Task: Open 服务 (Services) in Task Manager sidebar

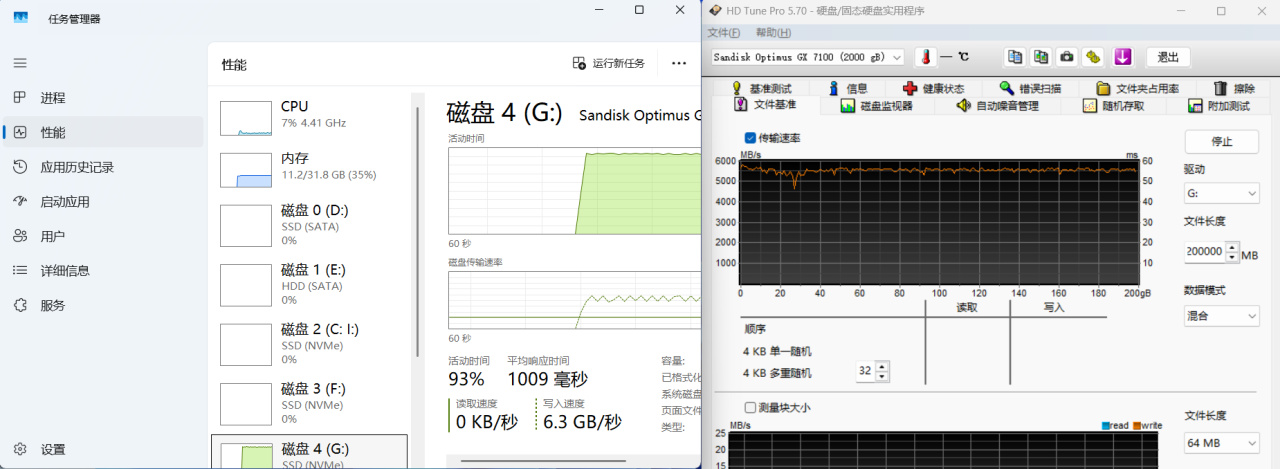Action: pyautogui.click(x=103, y=305)
